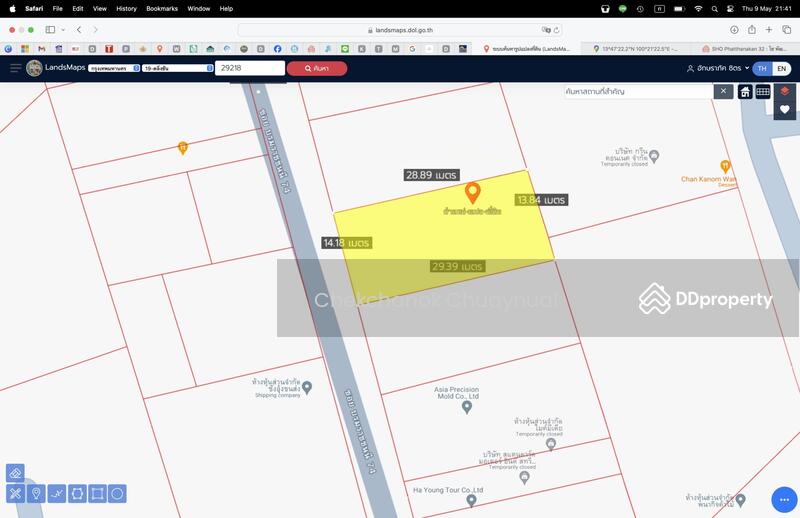Open the Bookmarks menu in the menu bar
Image resolution: width=800 pixels, height=518 pixels.
(x=161, y=8)
